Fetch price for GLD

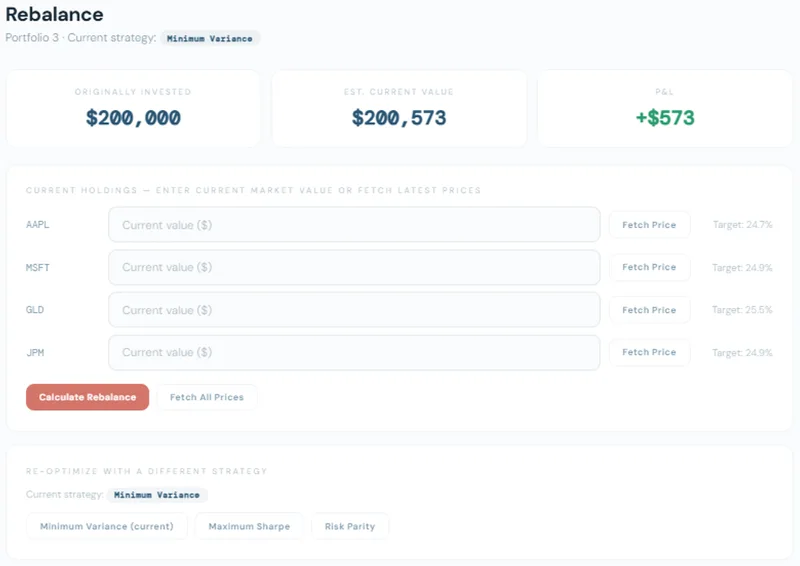(649, 310)
